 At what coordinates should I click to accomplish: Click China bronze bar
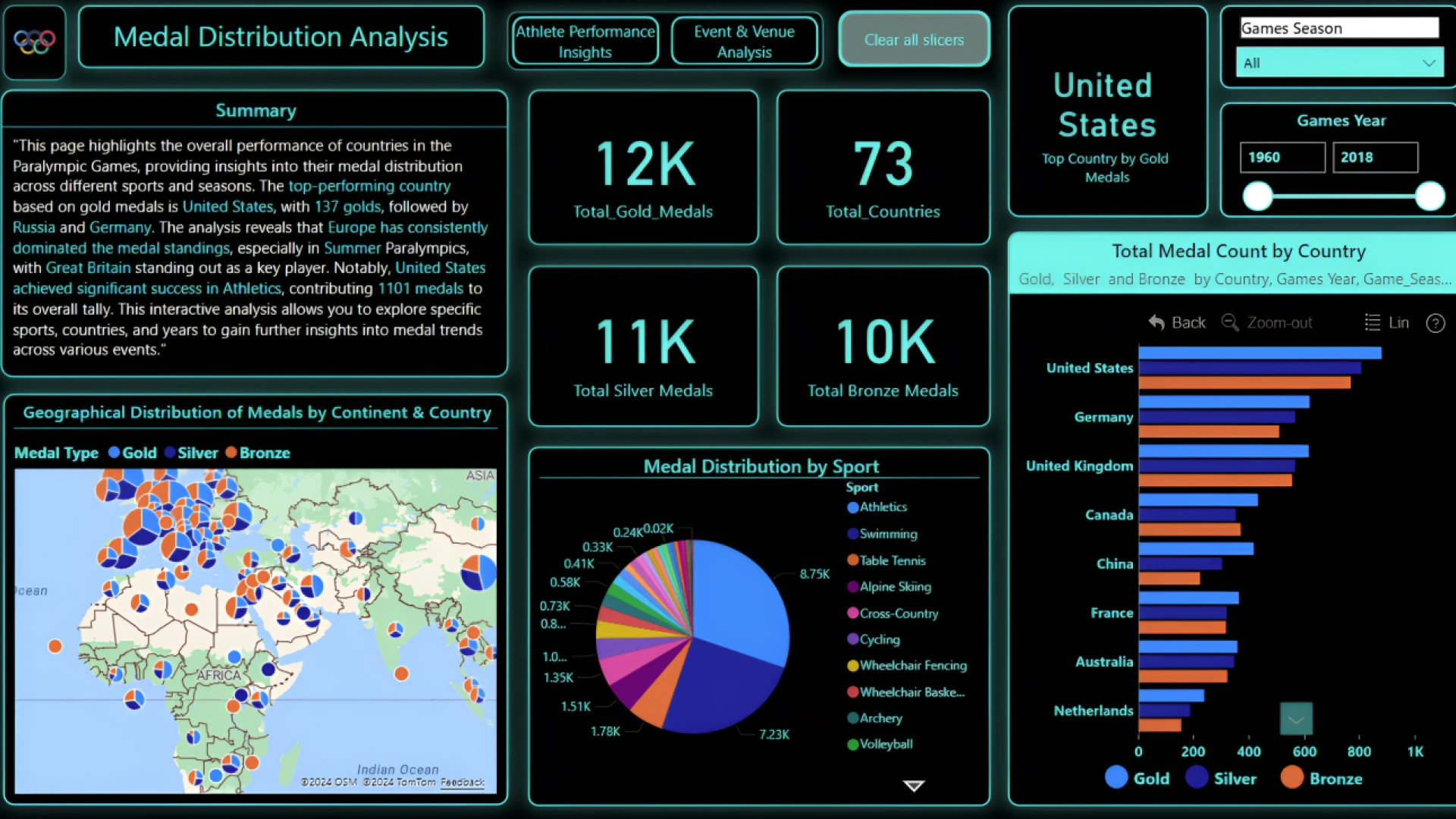(1169, 579)
